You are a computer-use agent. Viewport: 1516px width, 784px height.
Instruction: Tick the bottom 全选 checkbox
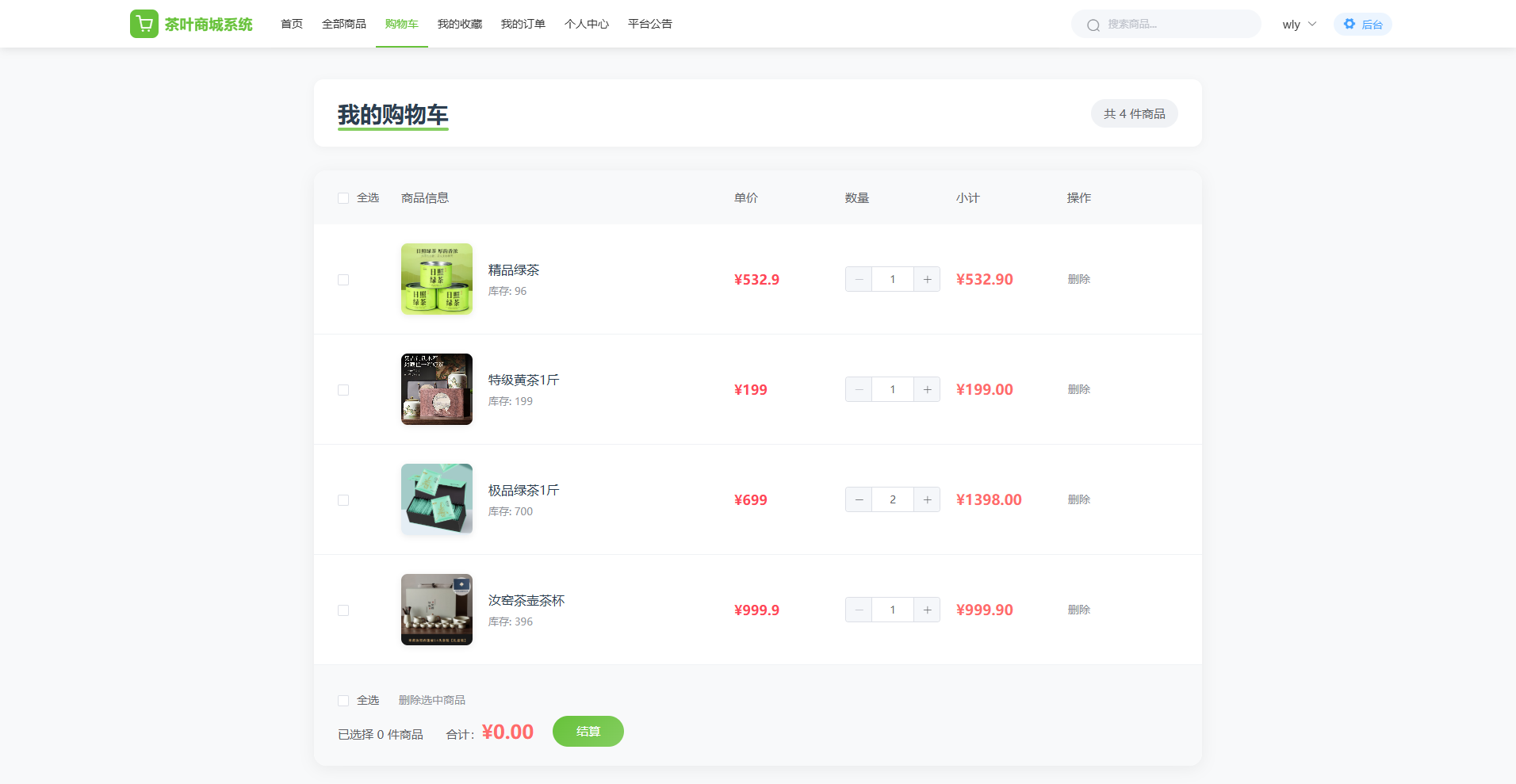(343, 701)
